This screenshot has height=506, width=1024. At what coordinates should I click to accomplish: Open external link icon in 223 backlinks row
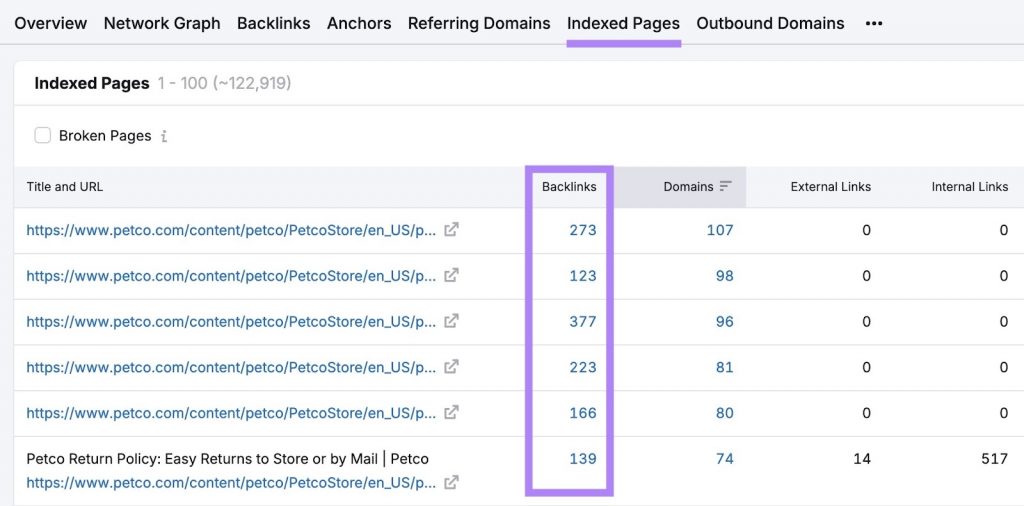click(451, 367)
